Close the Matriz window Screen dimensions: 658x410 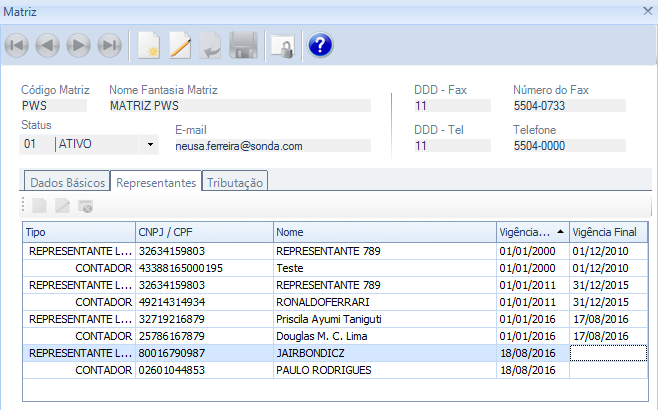[646, 10]
